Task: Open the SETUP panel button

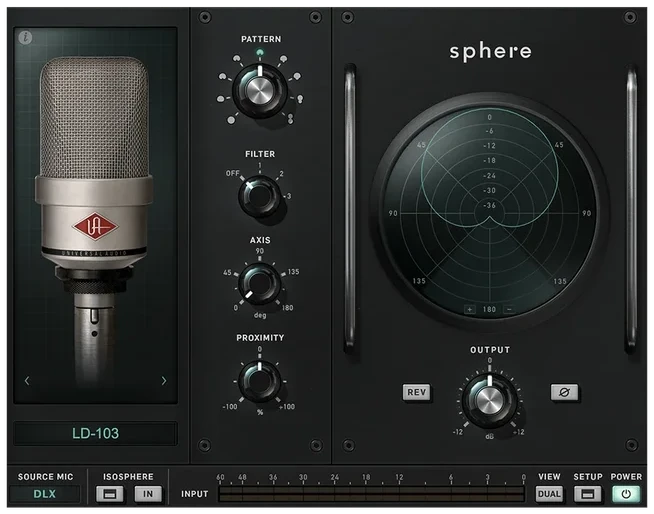Action: pyautogui.click(x=587, y=494)
